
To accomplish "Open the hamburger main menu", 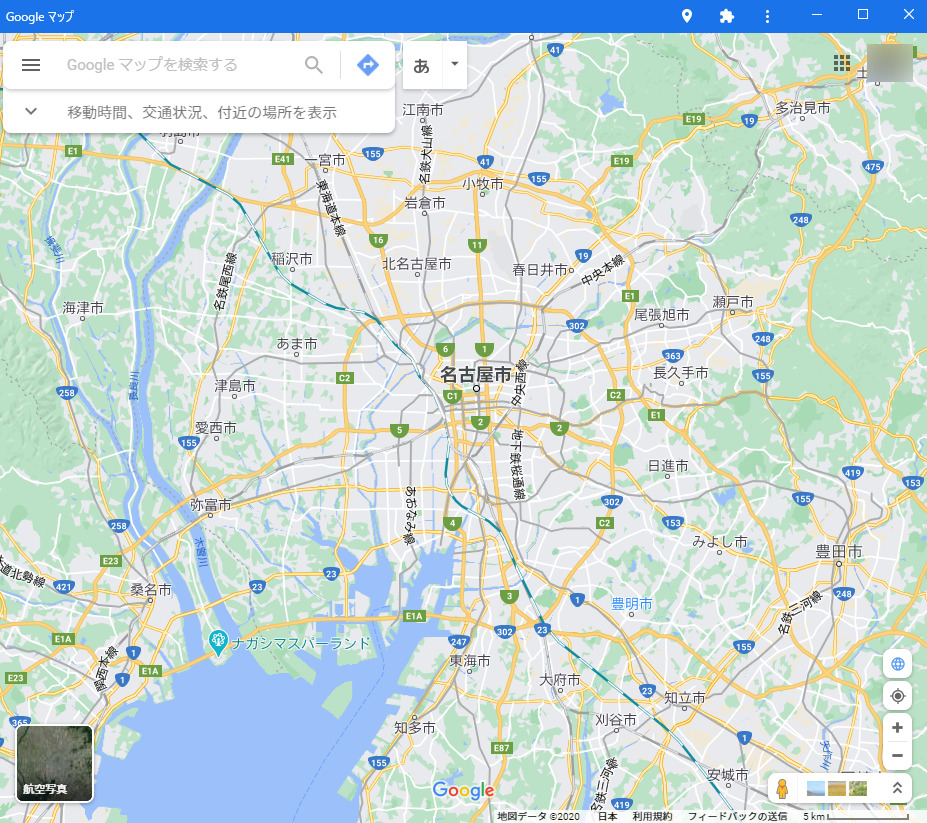I will click(31, 64).
